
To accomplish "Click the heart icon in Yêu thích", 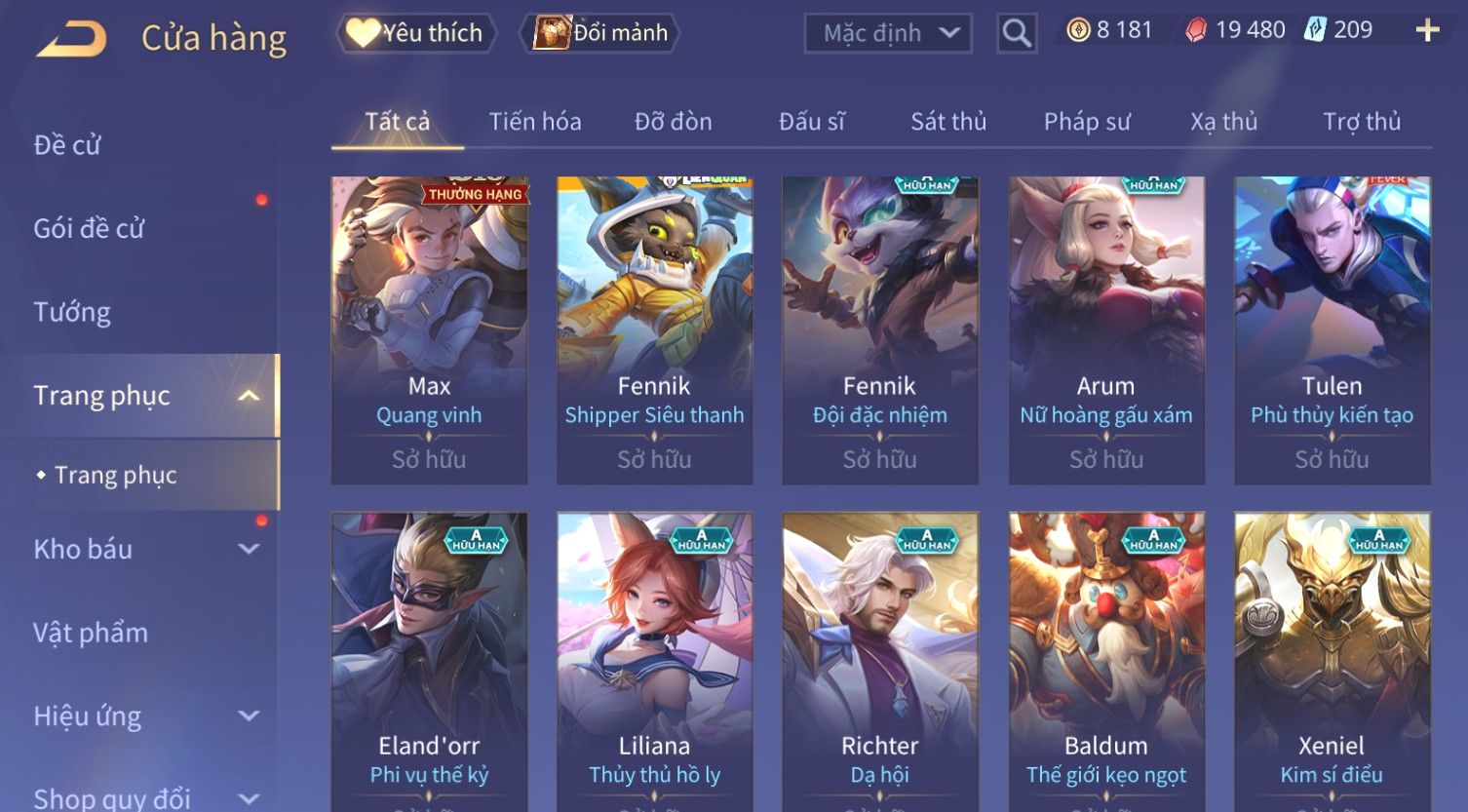I will pyautogui.click(x=363, y=33).
